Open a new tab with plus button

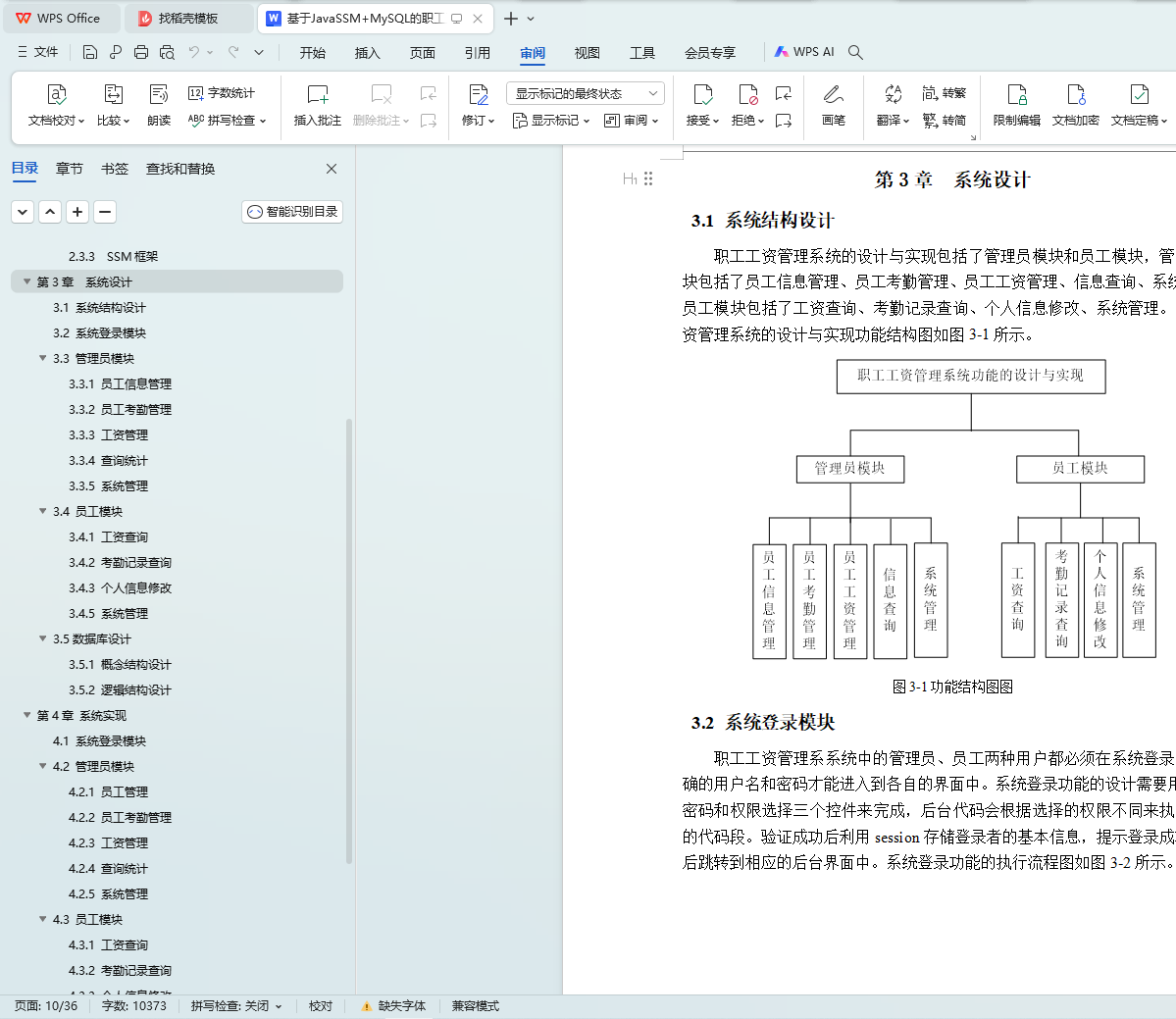tap(511, 18)
